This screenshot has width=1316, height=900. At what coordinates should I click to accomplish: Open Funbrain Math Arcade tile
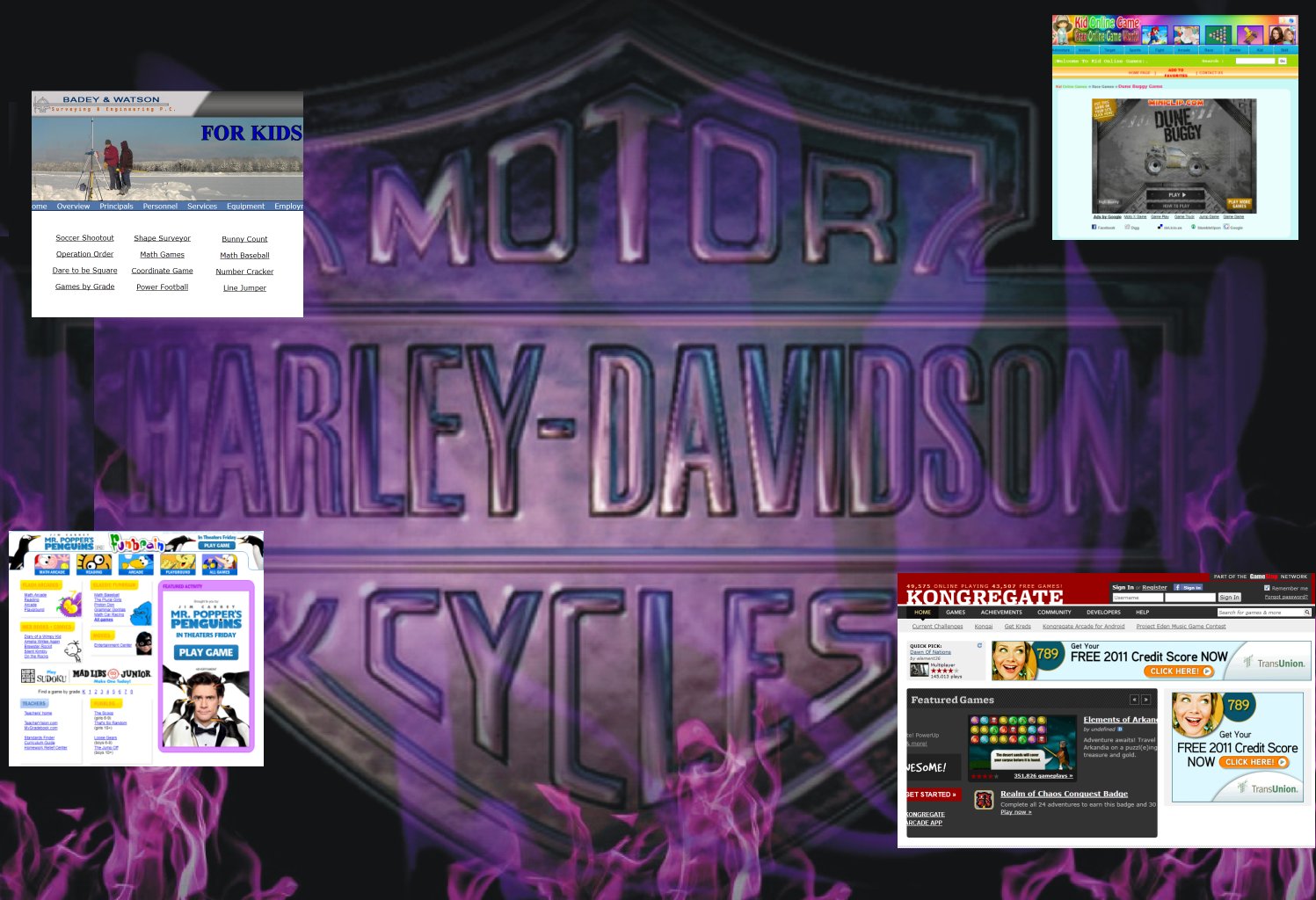(52, 563)
